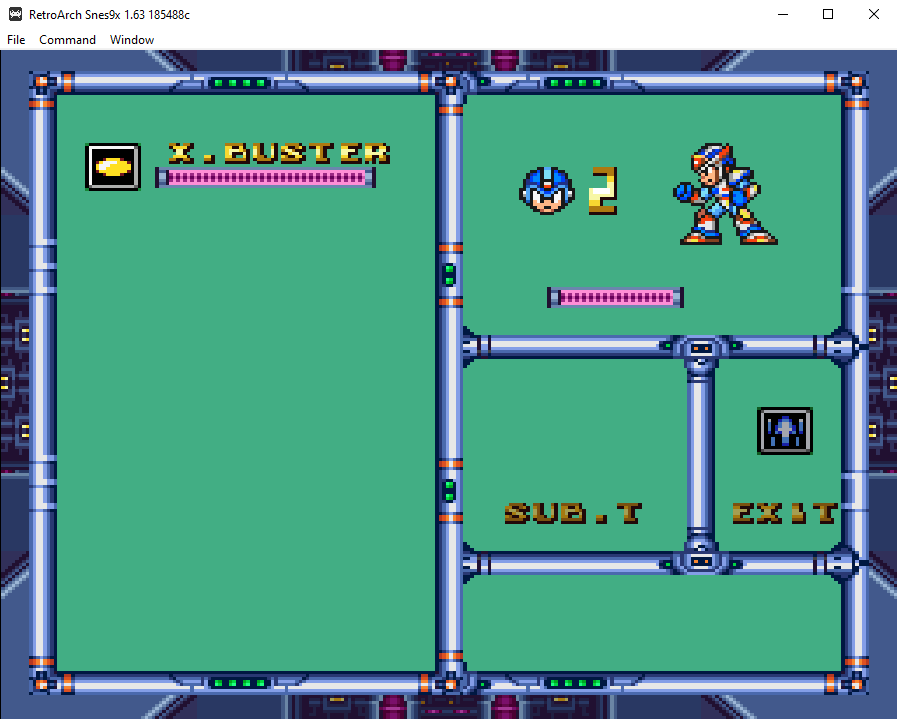Click the RetroArch app icon in title bar
This screenshot has height=719, width=897.
(x=15, y=14)
